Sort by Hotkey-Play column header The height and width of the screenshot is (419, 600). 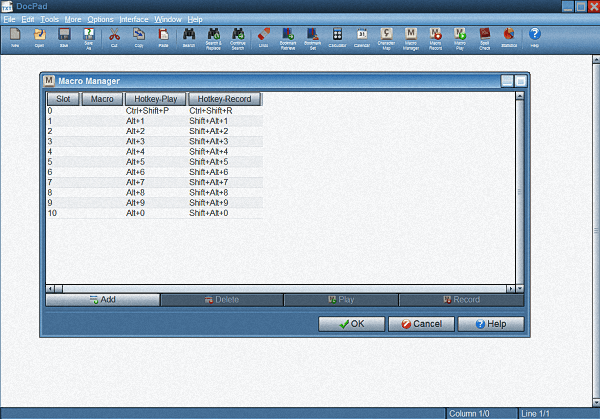pos(155,99)
